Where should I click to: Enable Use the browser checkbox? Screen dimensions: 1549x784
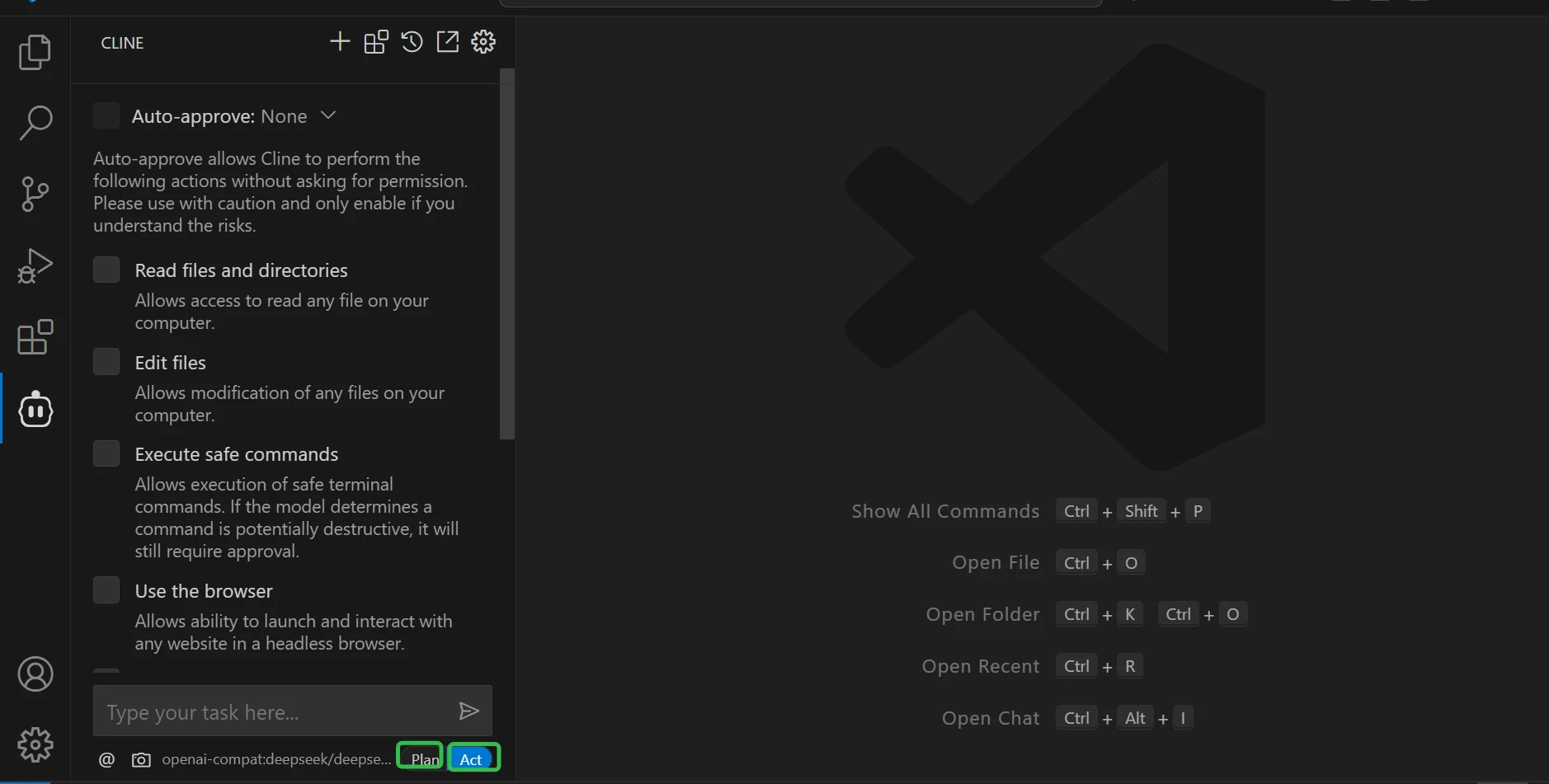pos(106,589)
